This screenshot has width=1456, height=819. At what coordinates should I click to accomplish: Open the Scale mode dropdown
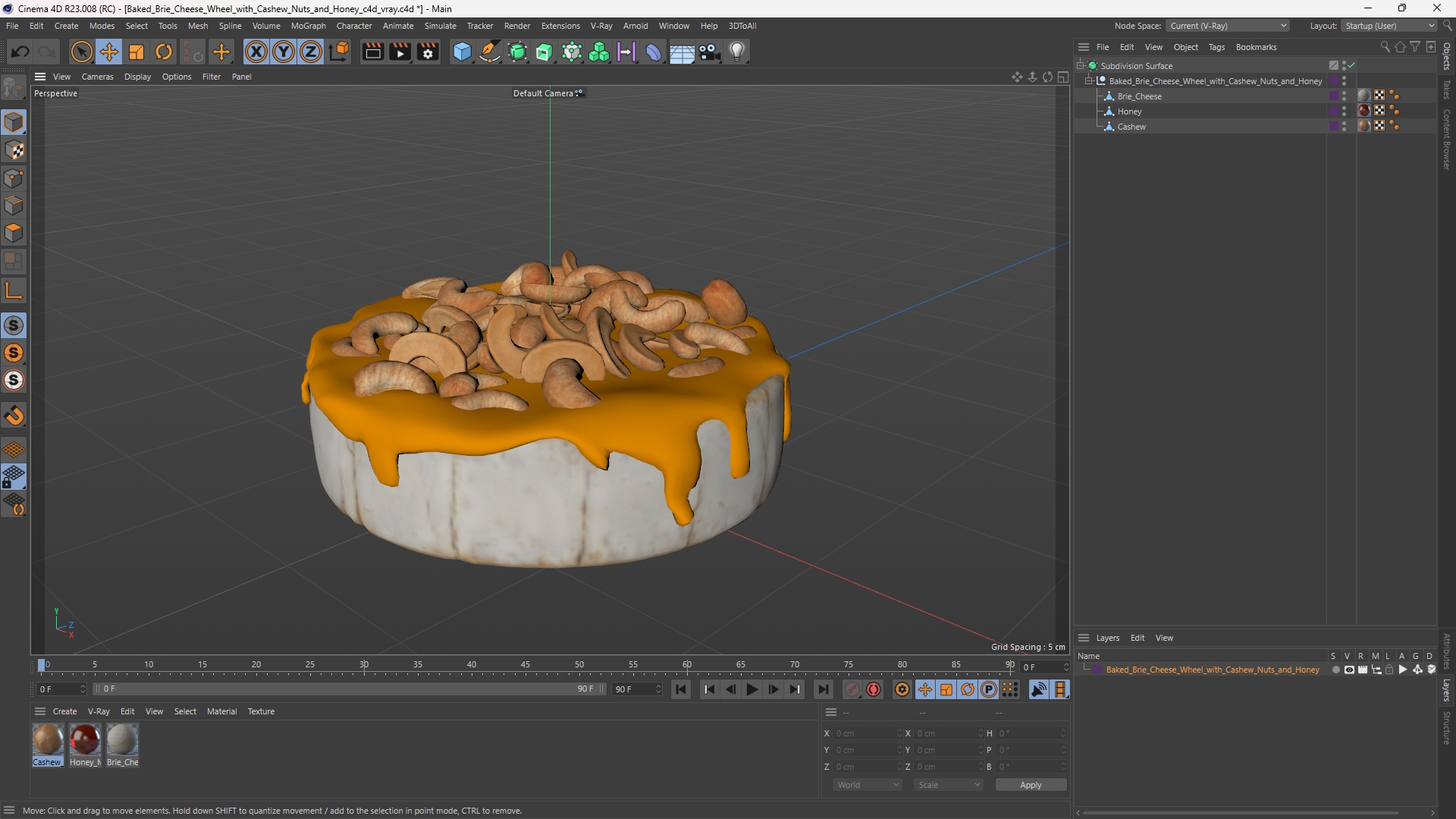click(x=948, y=785)
